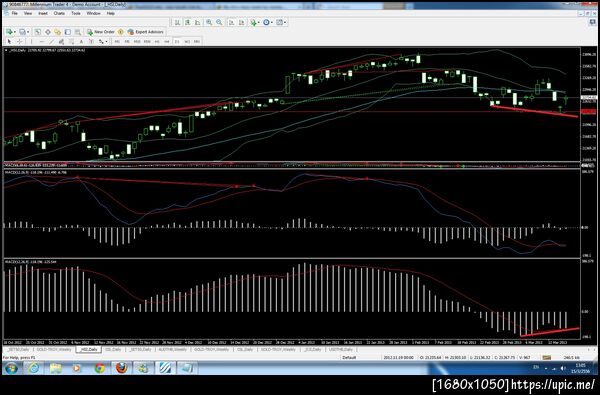Select the equidistant channel tool
The image size is (600, 395).
point(61,41)
